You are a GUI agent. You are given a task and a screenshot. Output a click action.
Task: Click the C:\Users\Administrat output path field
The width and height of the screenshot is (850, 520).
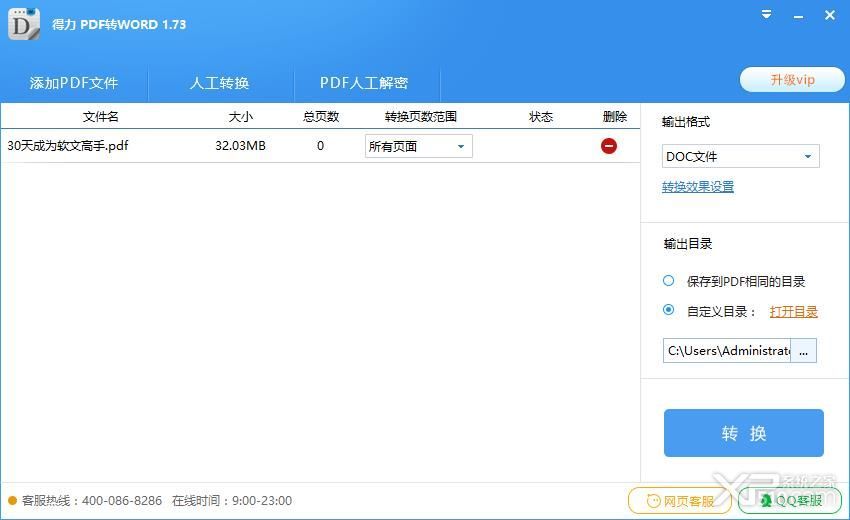pos(727,351)
